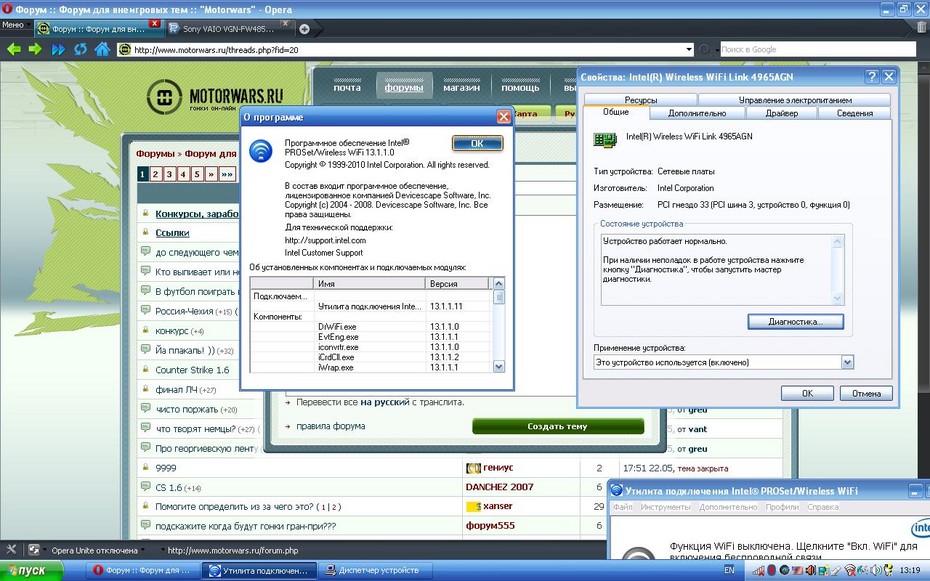Open the правила форума link
This screenshot has height=581, width=930.
[x=330, y=426]
